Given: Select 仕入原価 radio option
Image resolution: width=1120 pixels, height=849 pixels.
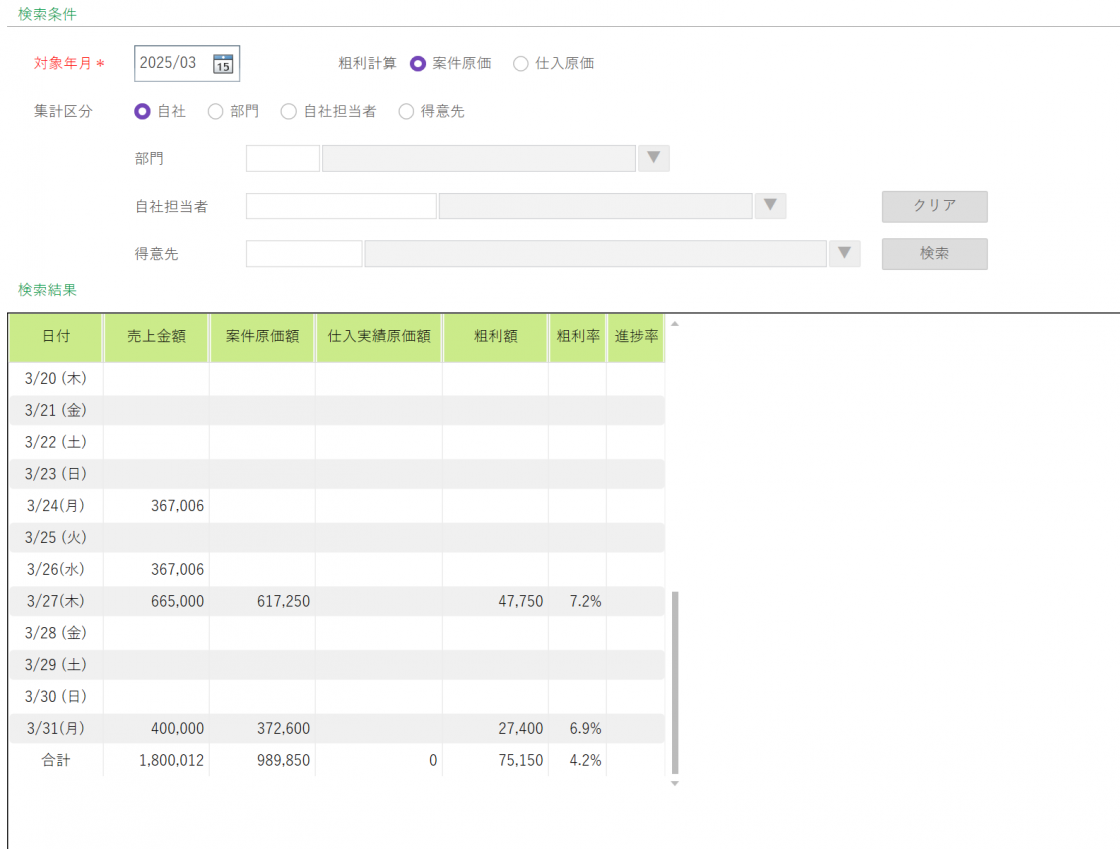Looking at the screenshot, I should 520,63.
